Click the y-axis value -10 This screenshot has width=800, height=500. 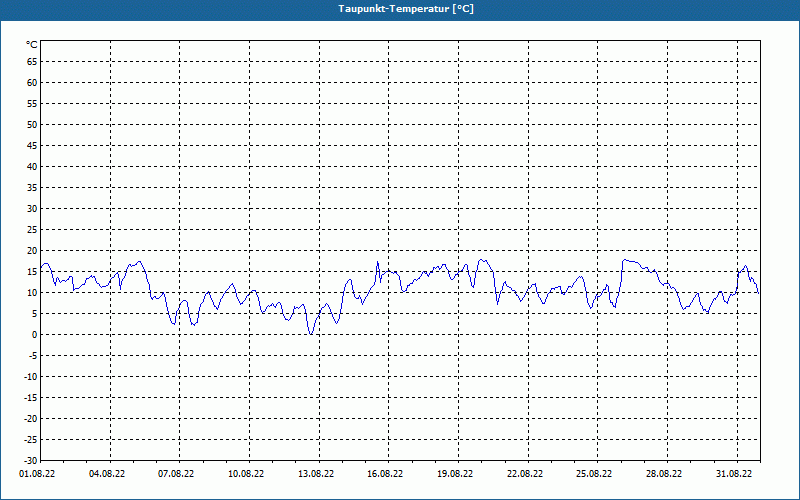(x=31, y=377)
